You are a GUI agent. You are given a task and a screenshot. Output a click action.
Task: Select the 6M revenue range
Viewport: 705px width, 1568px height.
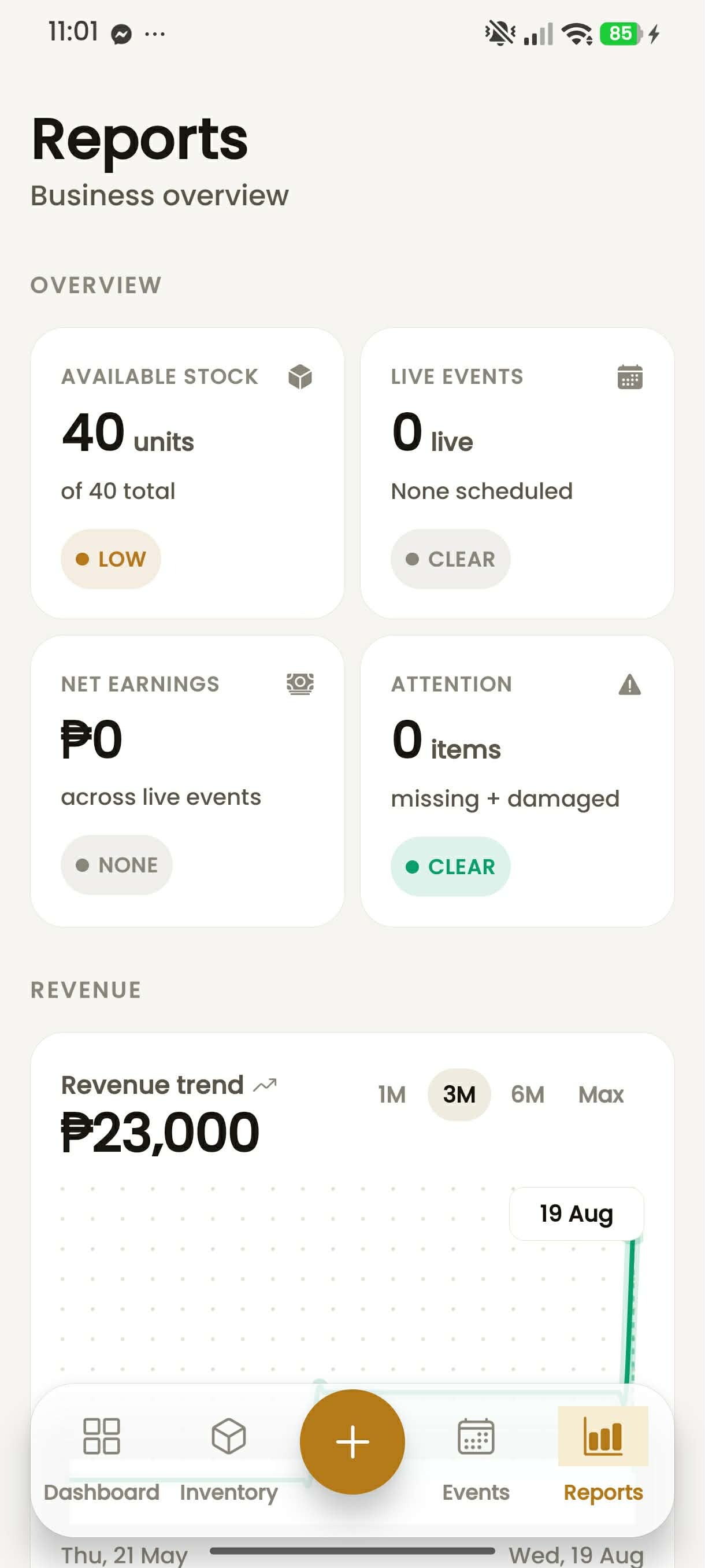click(528, 1094)
